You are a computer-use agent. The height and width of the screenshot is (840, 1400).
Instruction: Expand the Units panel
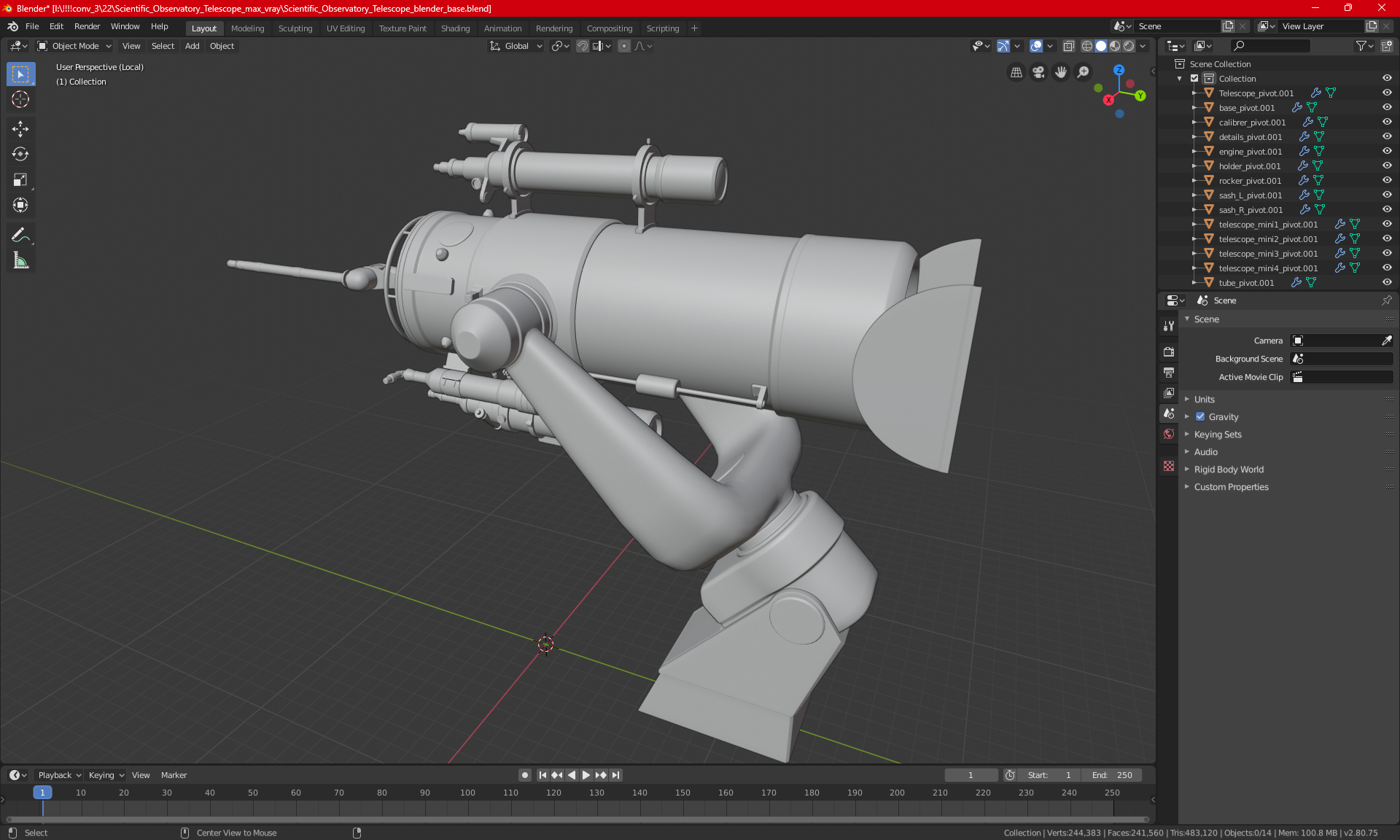(x=1205, y=400)
